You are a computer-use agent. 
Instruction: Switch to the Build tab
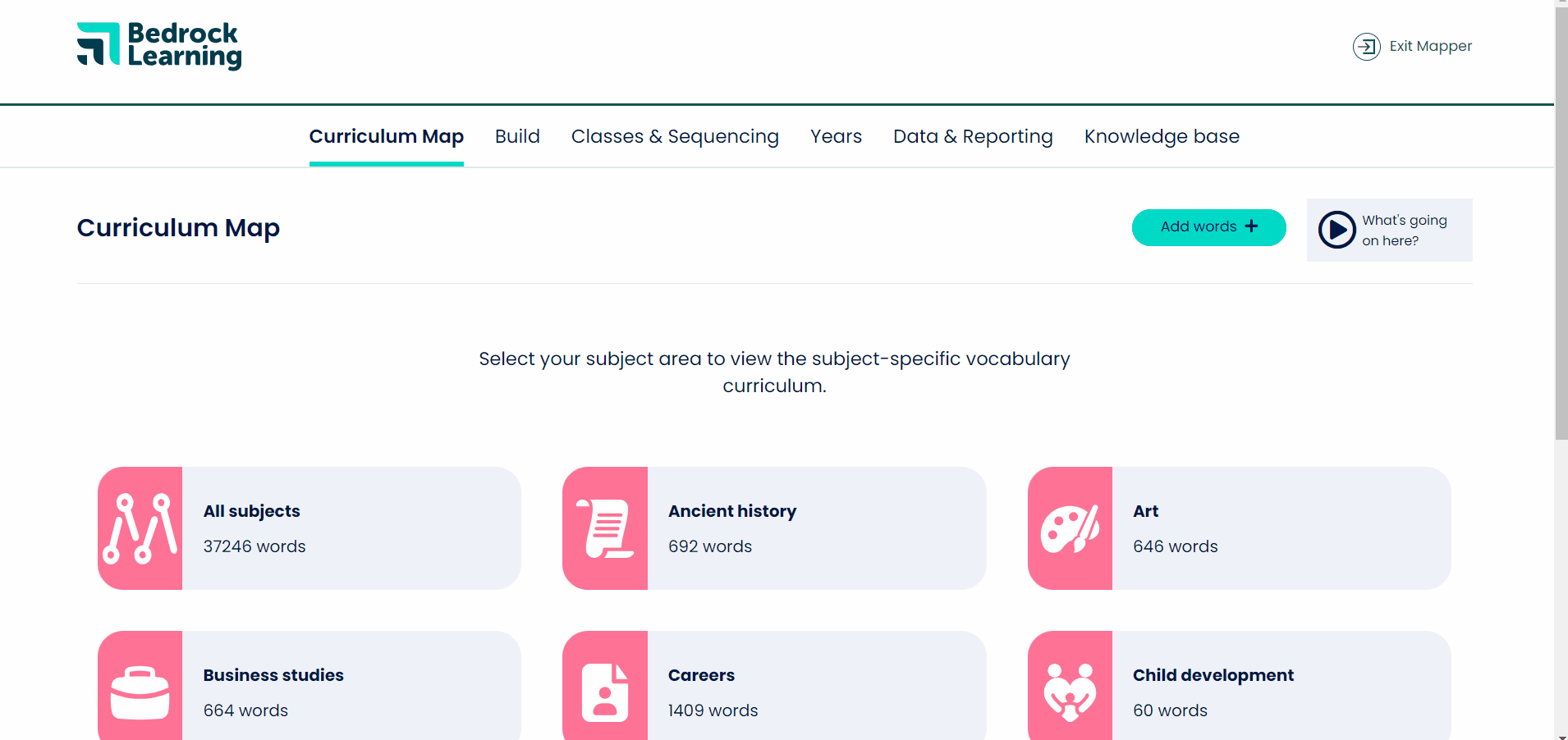[517, 136]
